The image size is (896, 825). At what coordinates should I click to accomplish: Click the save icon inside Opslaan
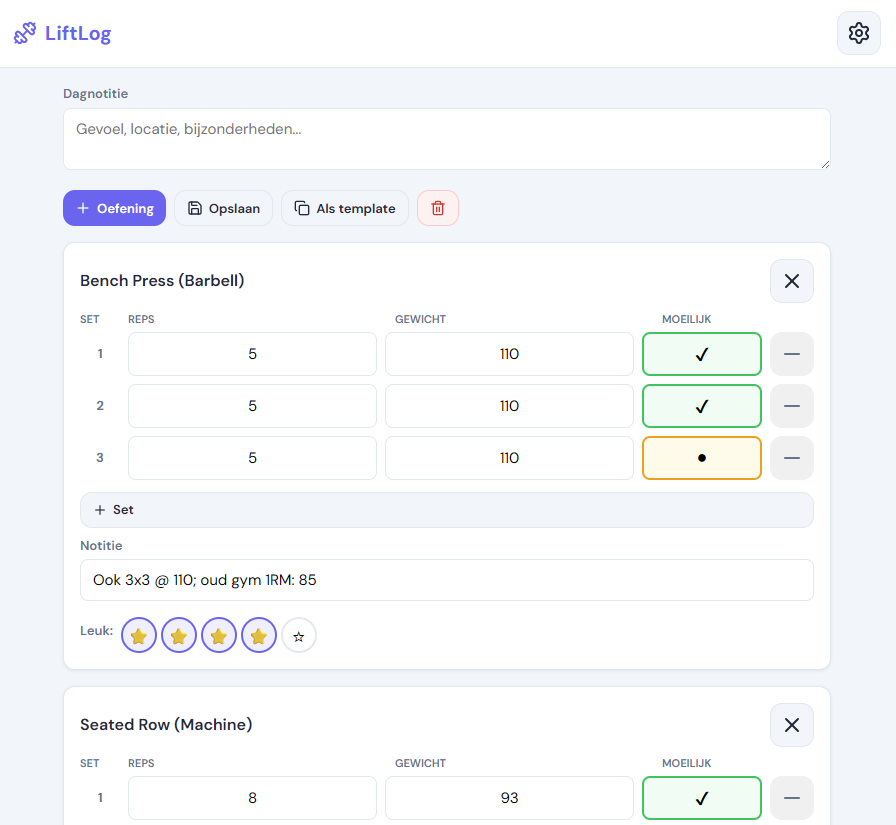(x=194, y=208)
